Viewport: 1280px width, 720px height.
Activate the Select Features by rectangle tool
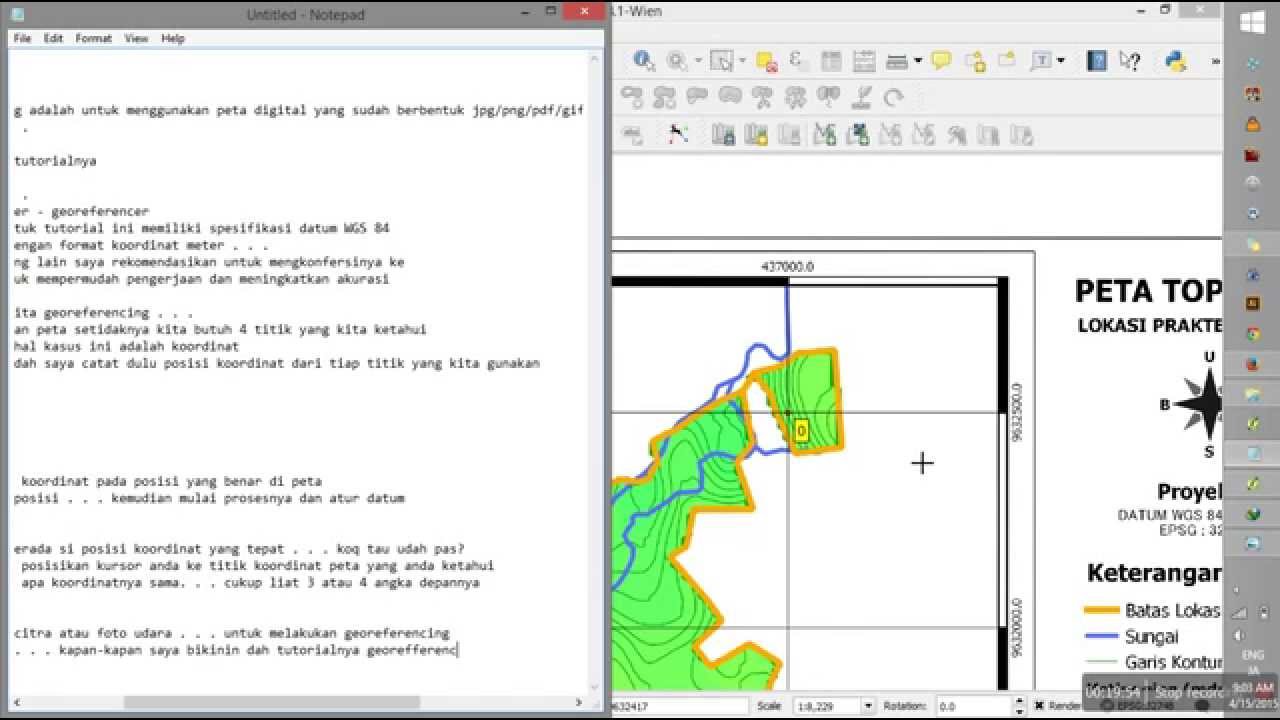[722, 61]
